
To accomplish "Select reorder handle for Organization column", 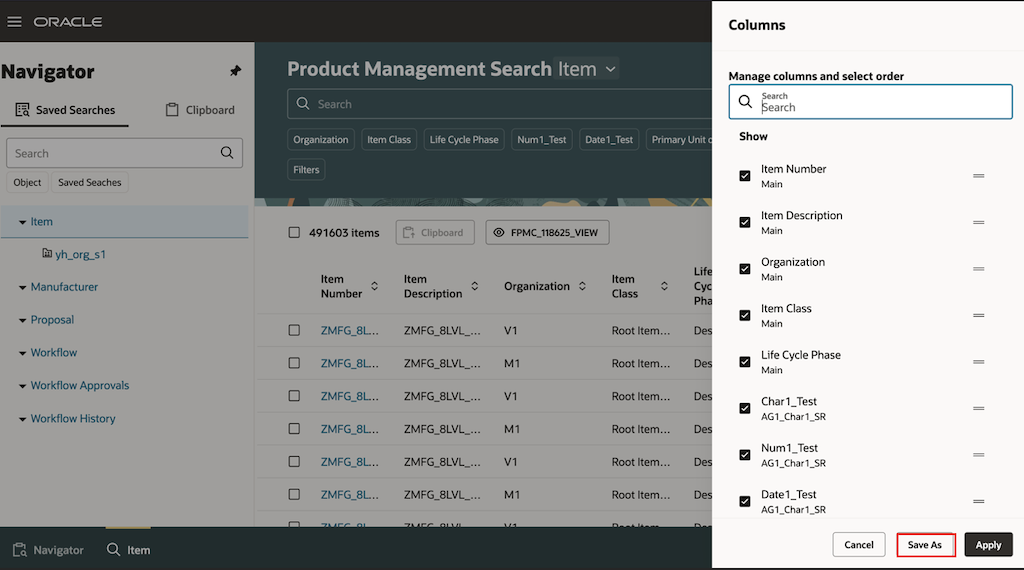I will [x=978, y=268].
